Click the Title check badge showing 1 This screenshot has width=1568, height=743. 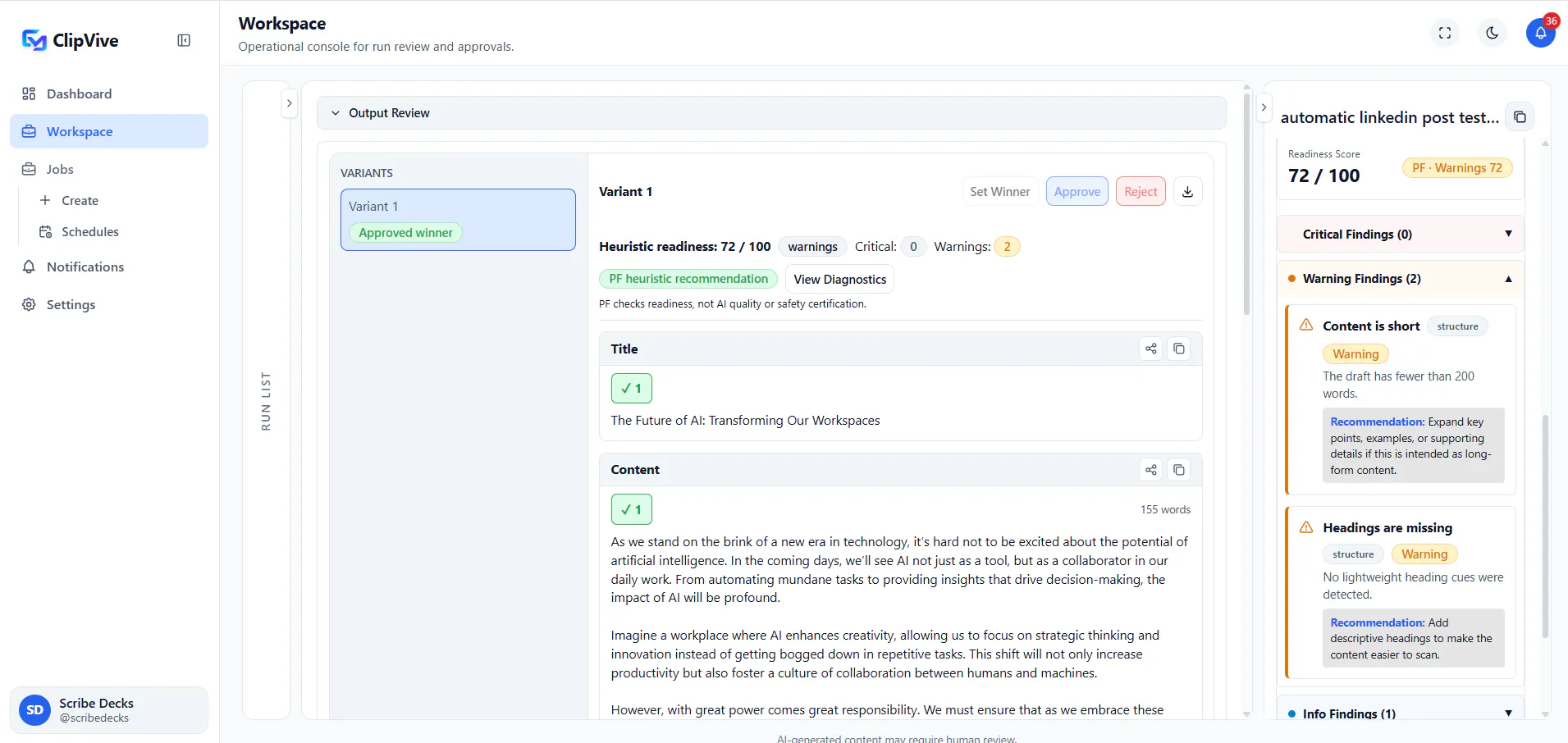[x=631, y=388]
